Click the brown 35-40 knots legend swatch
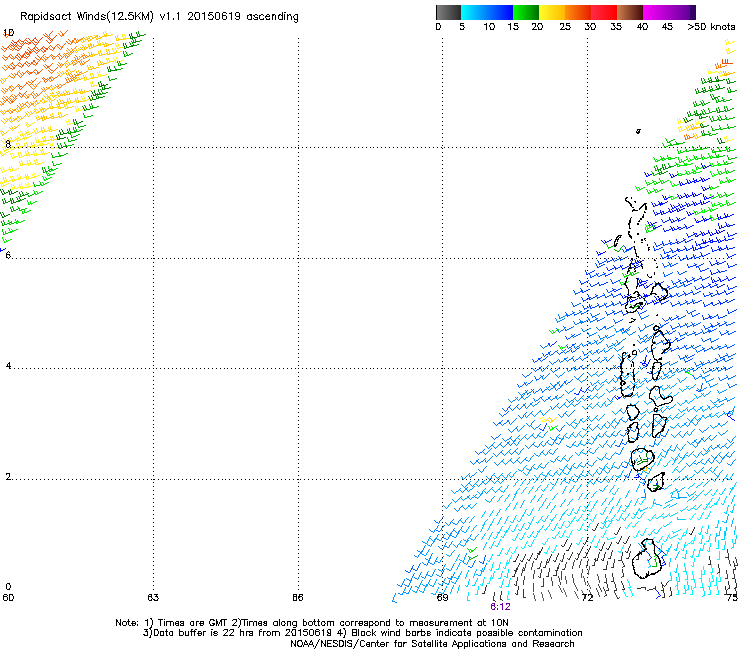The image size is (740, 650). pyautogui.click(x=630, y=12)
